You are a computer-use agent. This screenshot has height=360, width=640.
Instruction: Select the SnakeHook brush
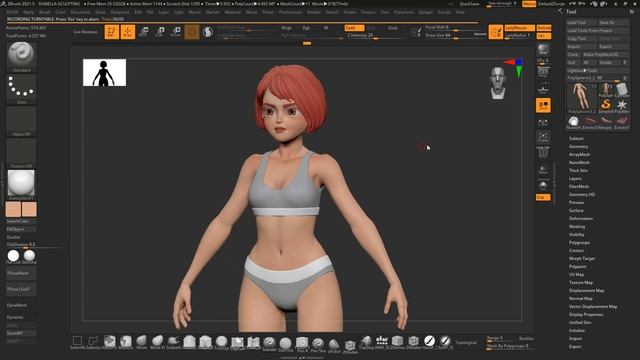(x=173, y=342)
